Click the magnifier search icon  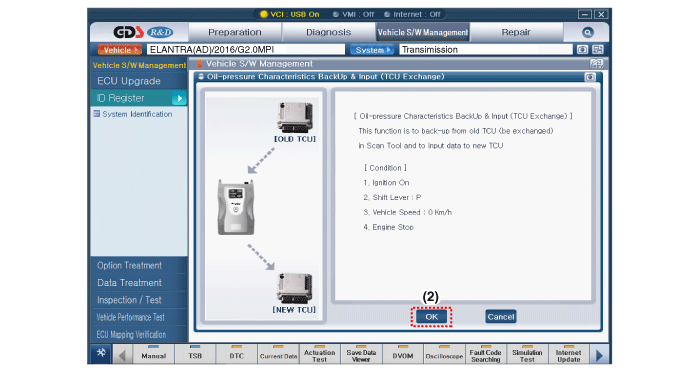pyautogui.click(x=588, y=32)
